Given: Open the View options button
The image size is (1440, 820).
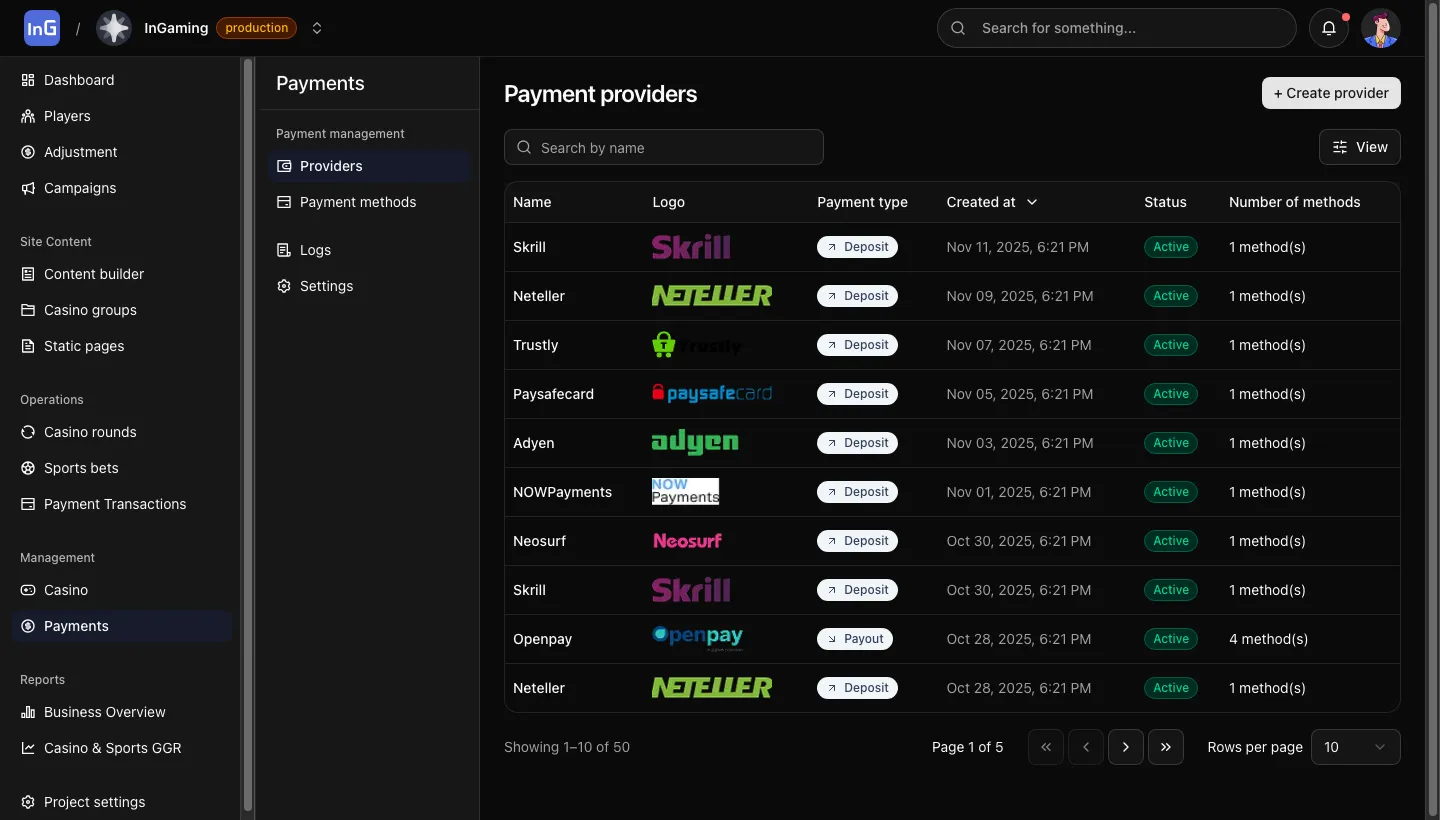Looking at the screenshot, I should coord(1359,147).
